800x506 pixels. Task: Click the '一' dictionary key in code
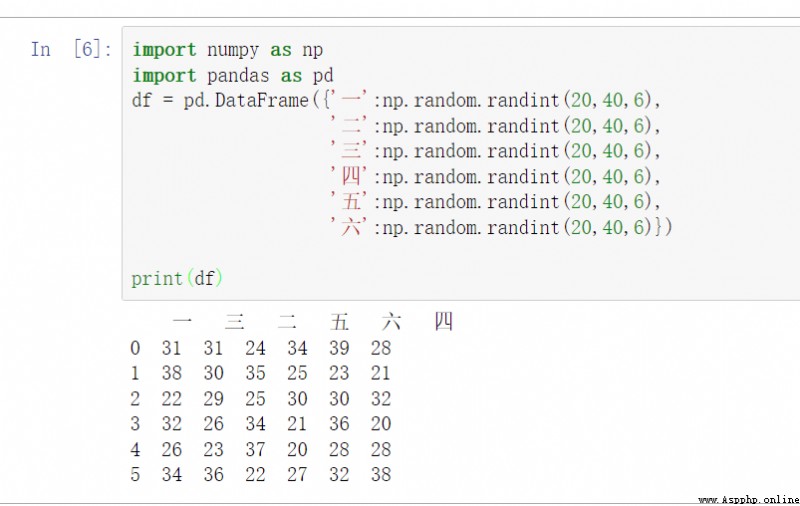(x=349, y=99)
